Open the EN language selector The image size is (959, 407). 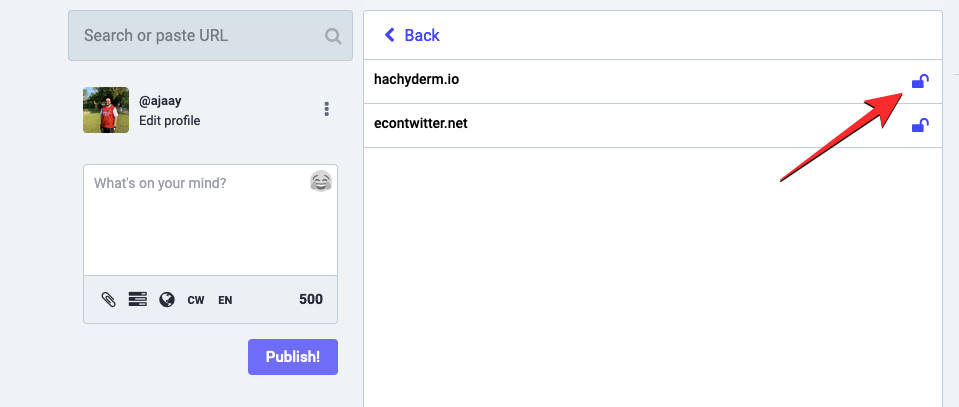tap(225, 300)
